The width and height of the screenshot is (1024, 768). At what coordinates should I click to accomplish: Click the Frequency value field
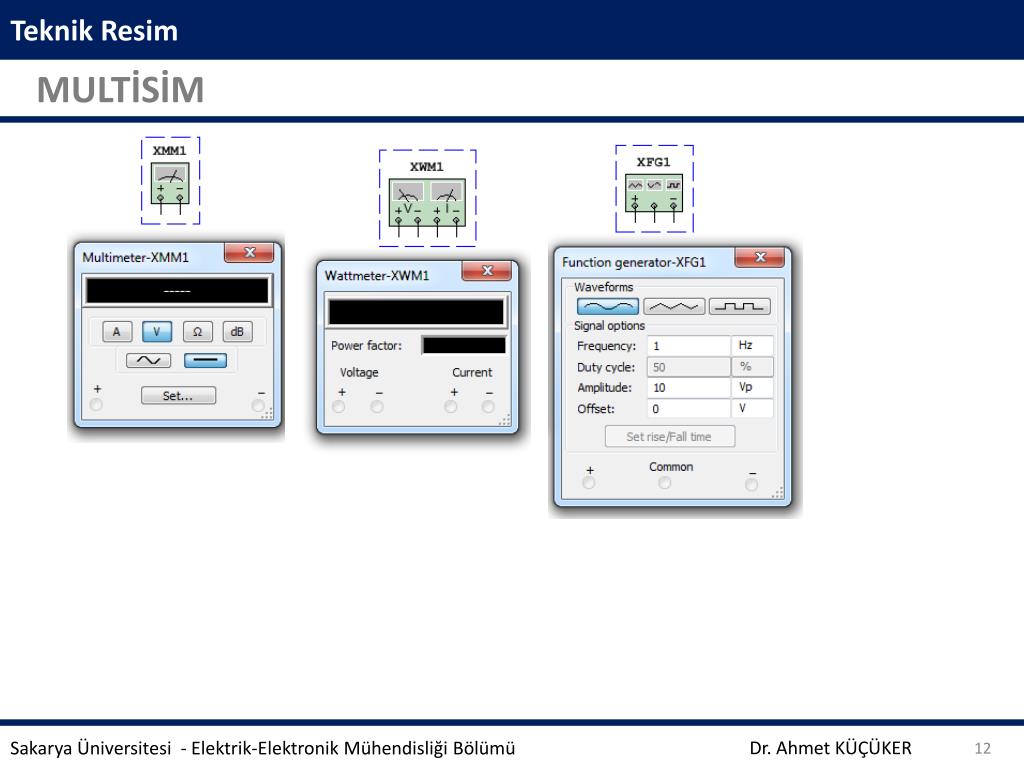coord(688,345)
